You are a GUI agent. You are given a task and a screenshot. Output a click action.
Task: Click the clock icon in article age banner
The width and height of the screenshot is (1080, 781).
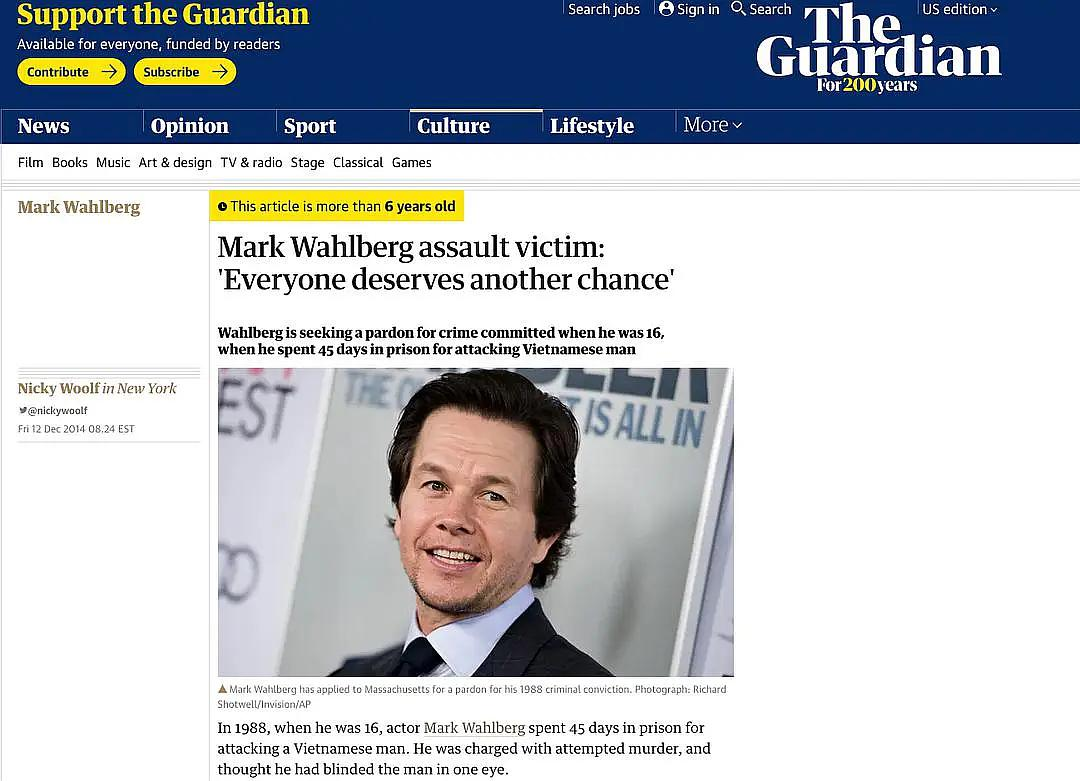(222, 207)
